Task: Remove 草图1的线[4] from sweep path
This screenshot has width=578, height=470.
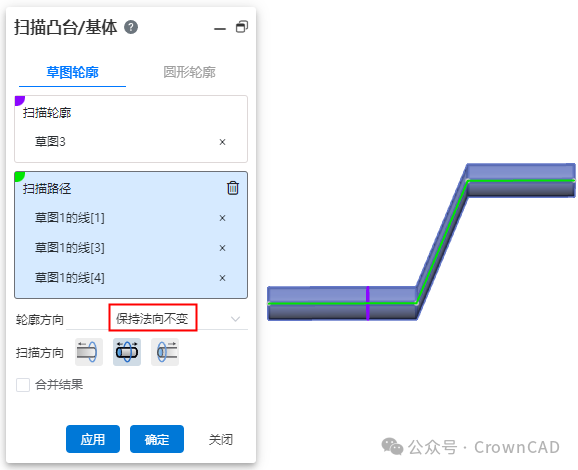Action: tap(222, 278)
